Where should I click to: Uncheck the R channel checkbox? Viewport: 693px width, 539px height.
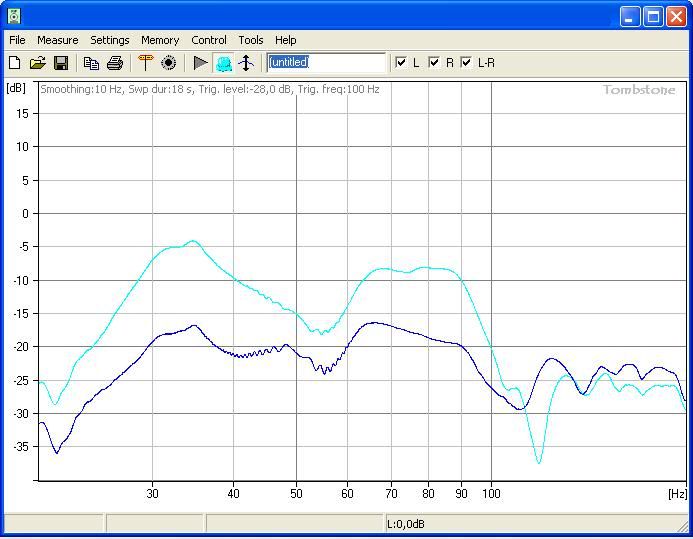434,63
